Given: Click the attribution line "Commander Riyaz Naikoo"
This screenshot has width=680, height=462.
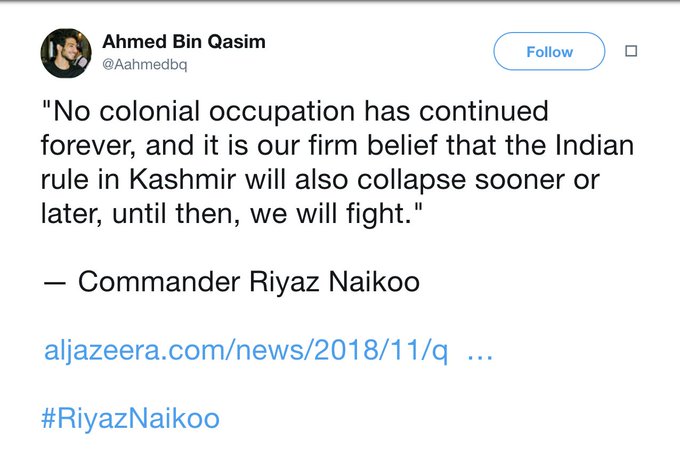Looking at the screenshot, I should [x=248, y=283].
